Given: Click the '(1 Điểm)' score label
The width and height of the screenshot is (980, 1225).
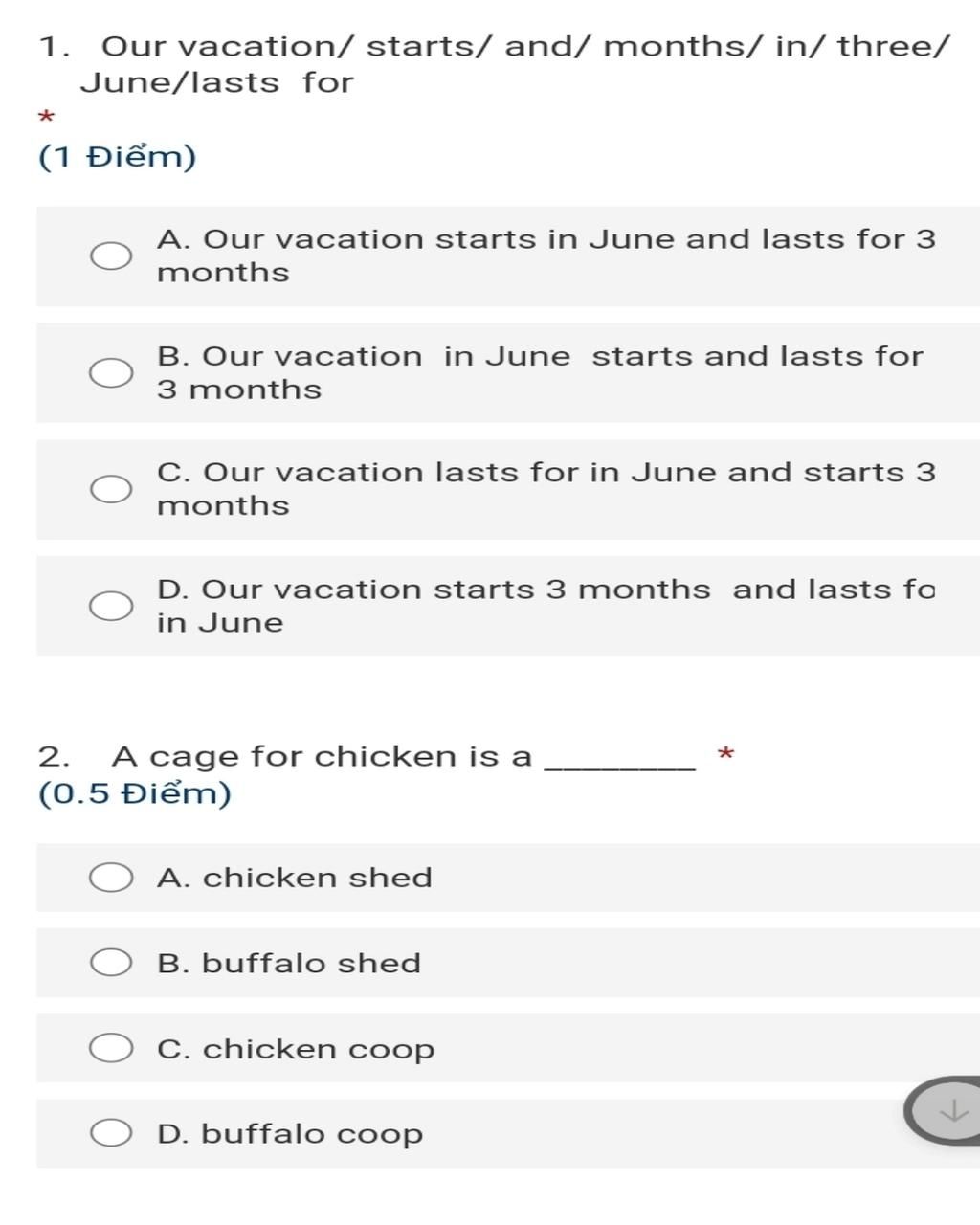Looking at the screenshot, I should (x=118, y=156).
